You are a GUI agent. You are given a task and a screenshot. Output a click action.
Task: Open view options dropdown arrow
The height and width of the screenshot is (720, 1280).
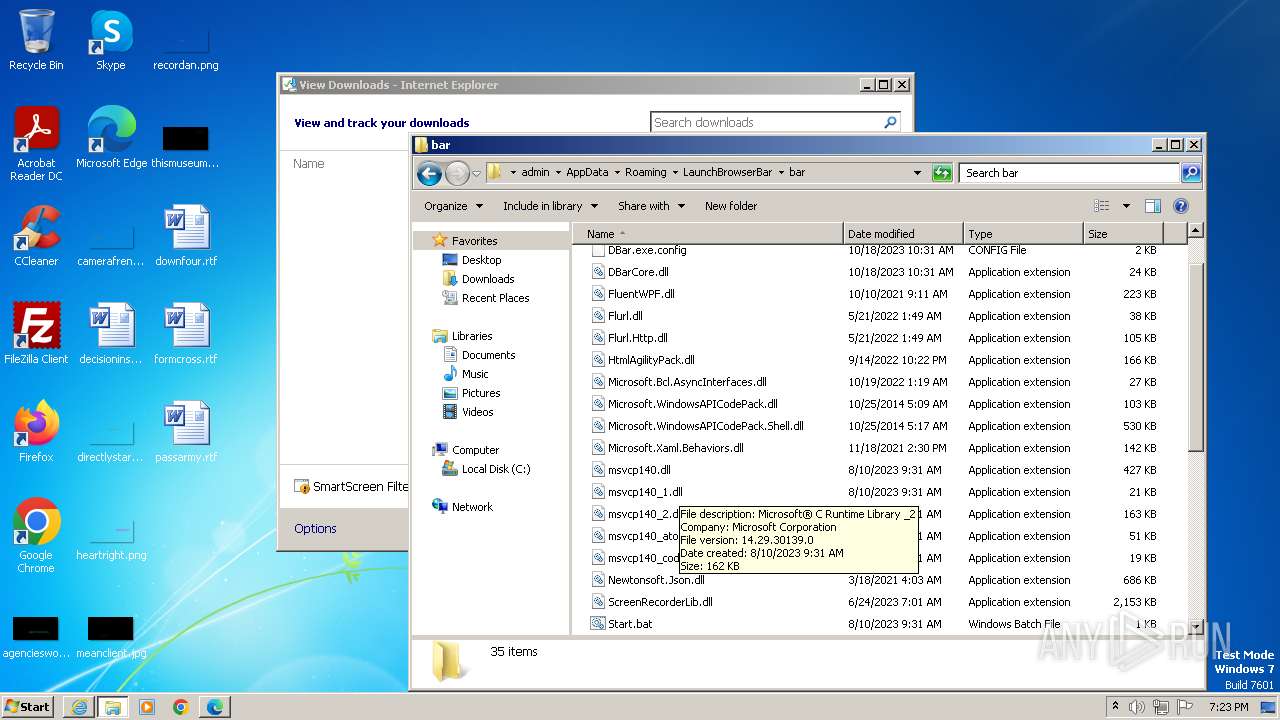(1126, 206)
